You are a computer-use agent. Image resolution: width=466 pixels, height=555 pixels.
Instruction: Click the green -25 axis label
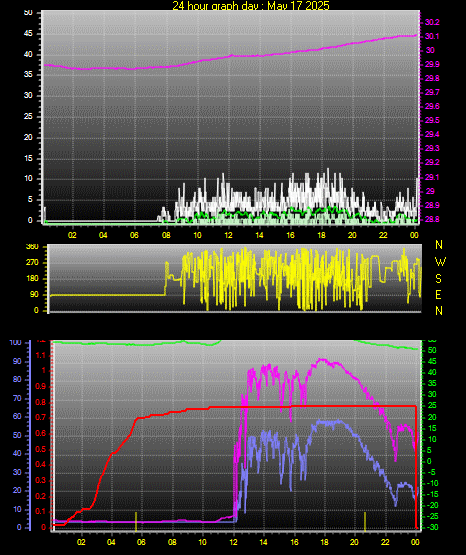point(432,517)
